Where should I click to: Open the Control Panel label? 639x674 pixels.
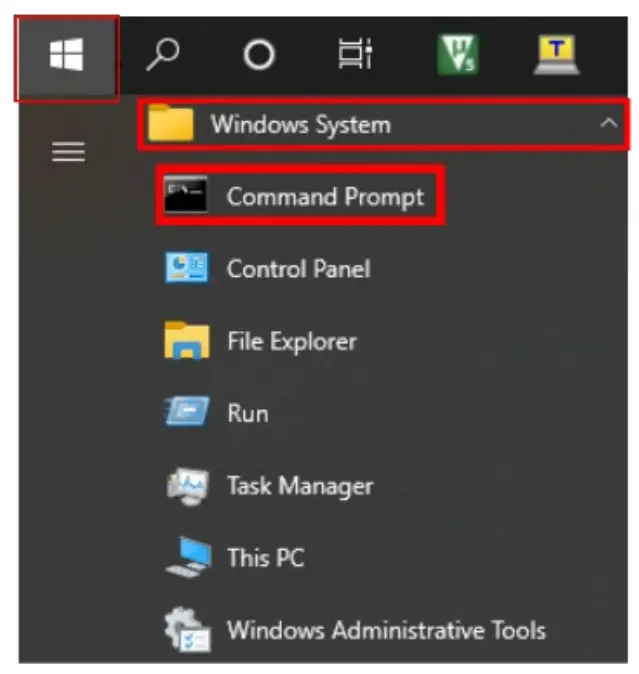298,268
